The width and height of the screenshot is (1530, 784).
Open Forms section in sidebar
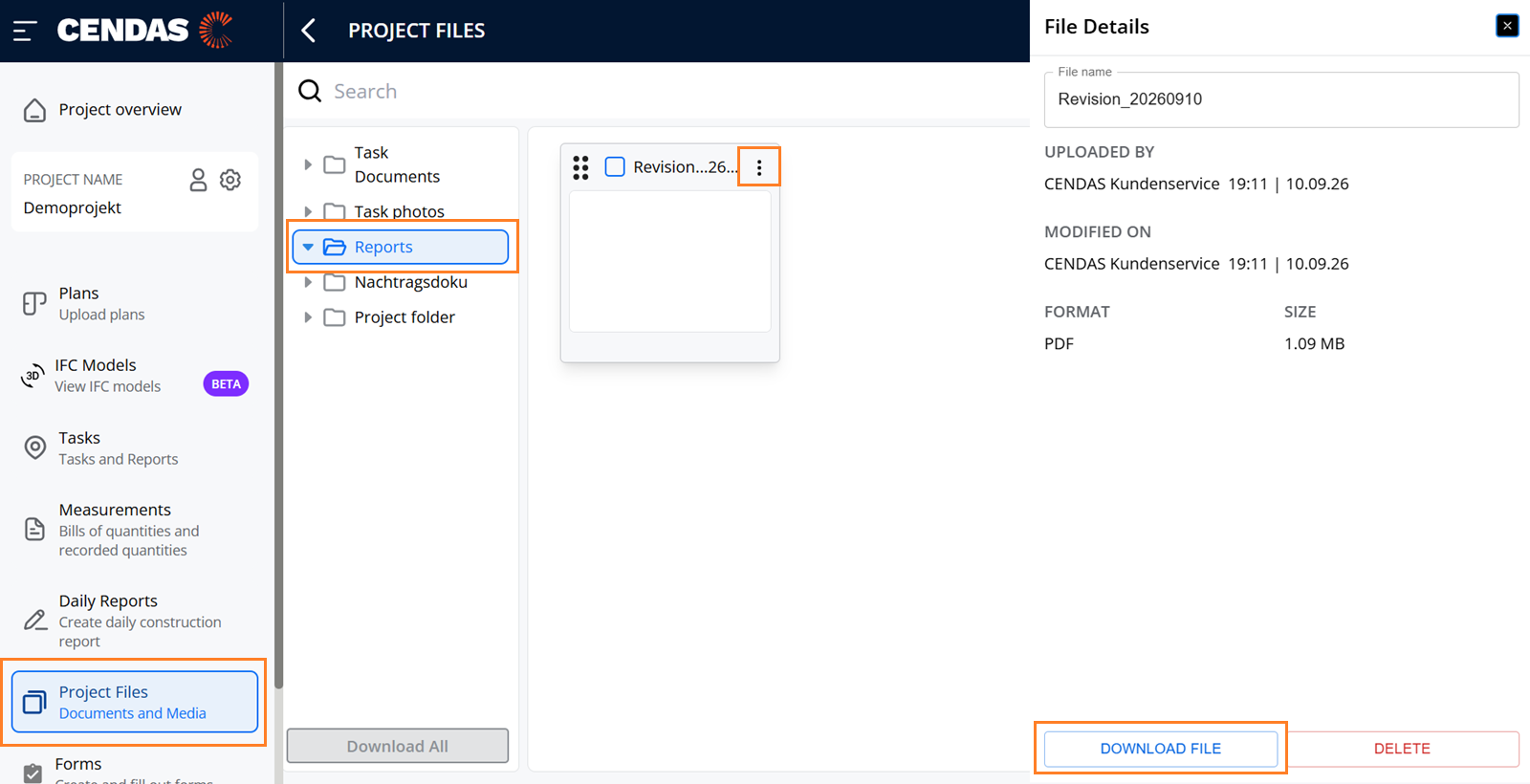tap(135, 770)
